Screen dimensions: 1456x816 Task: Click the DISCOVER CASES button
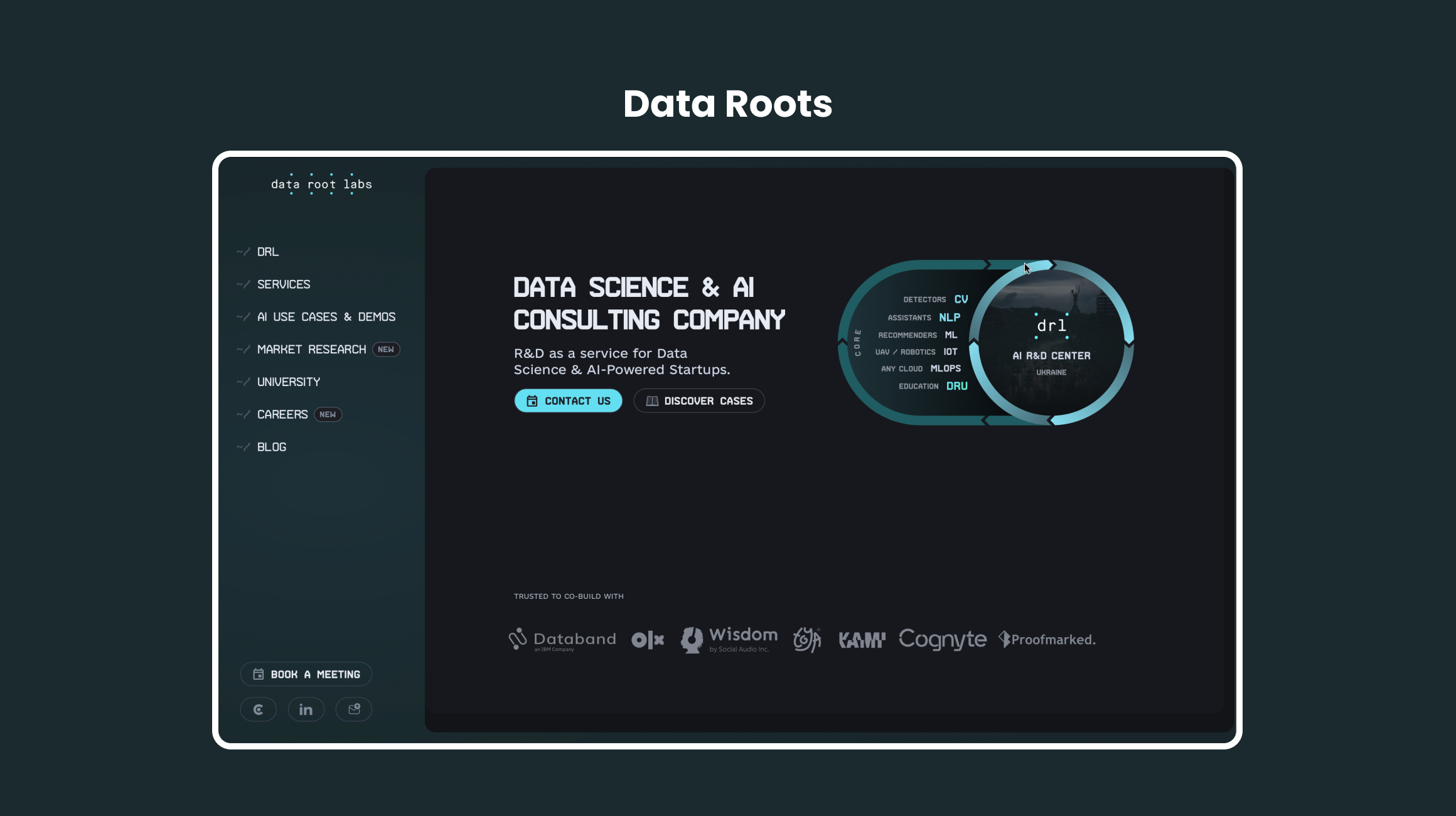(x=699, y=400)
